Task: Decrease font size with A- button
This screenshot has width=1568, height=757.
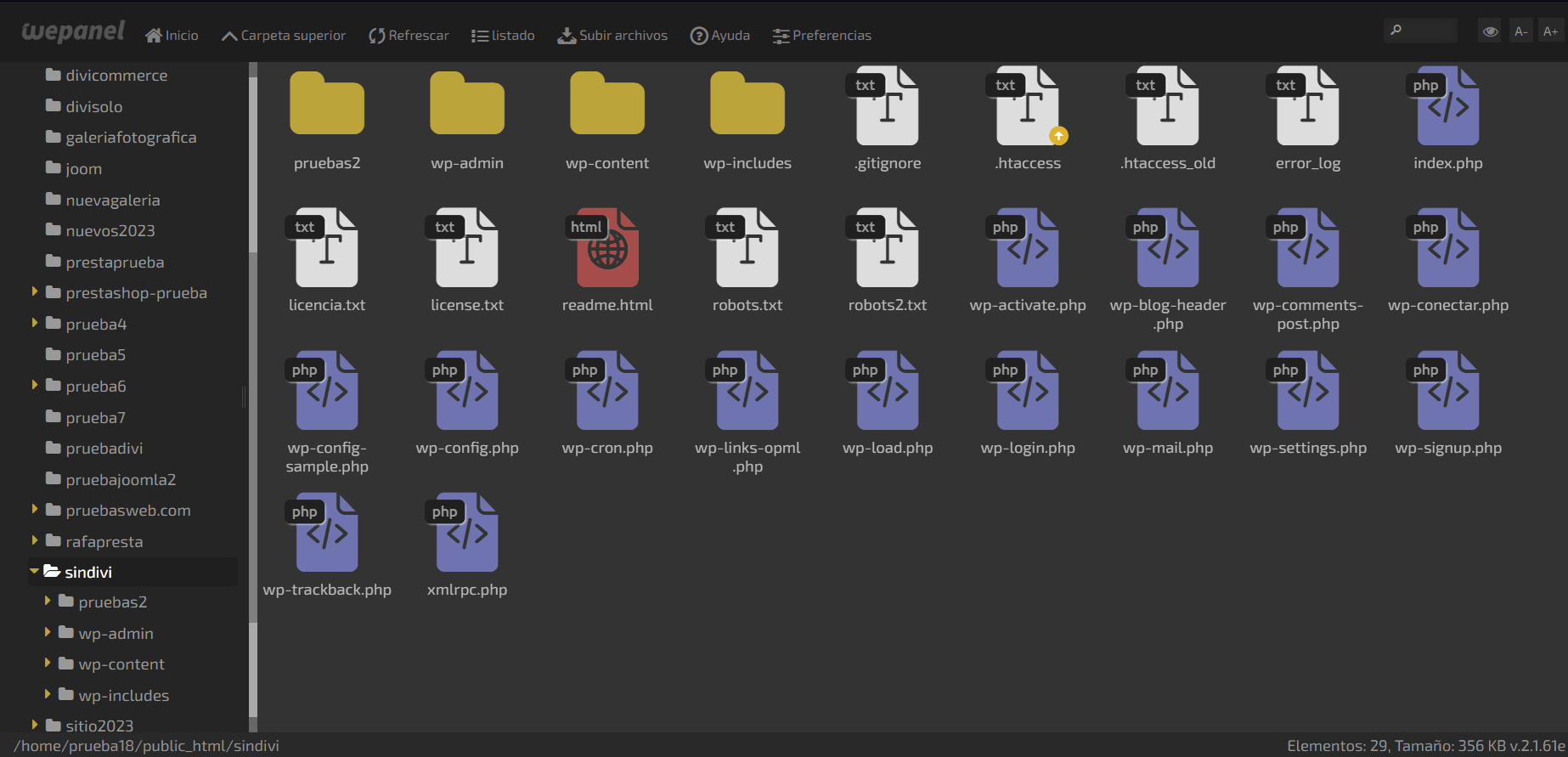Action: pyautogui.click(x=1520, y=31)
